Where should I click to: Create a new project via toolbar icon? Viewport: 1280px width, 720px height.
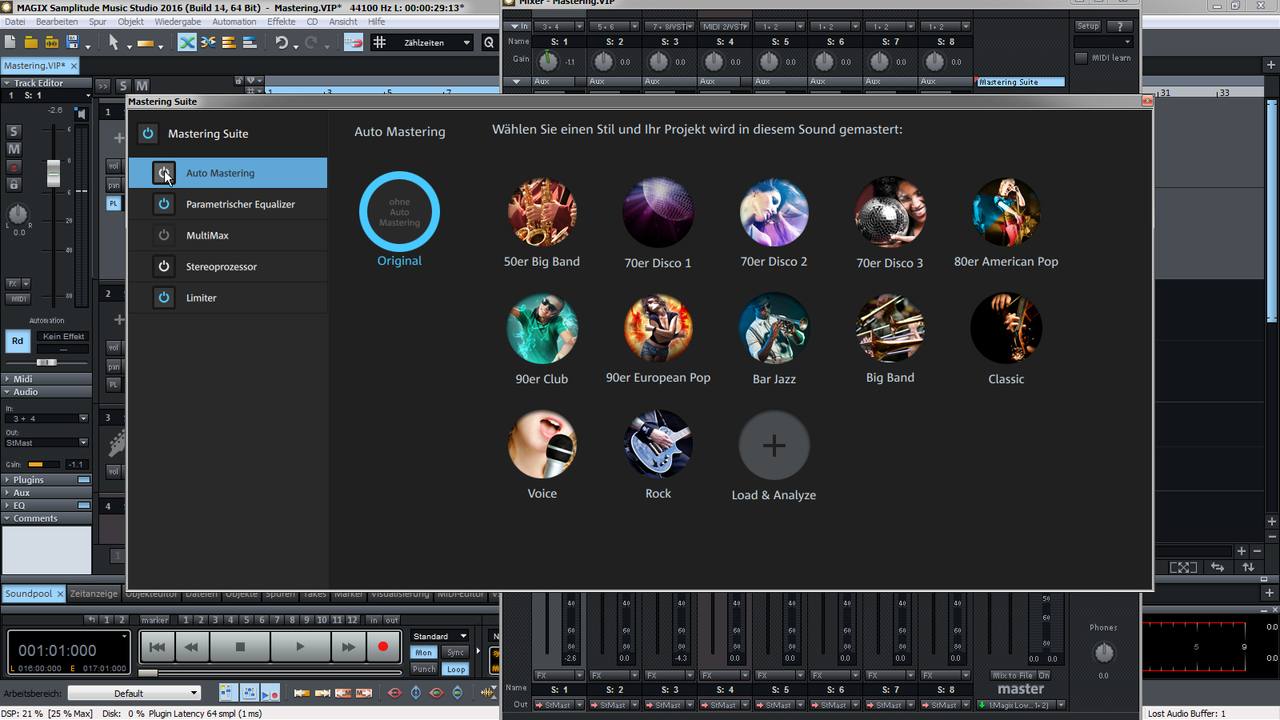point(10,42)
